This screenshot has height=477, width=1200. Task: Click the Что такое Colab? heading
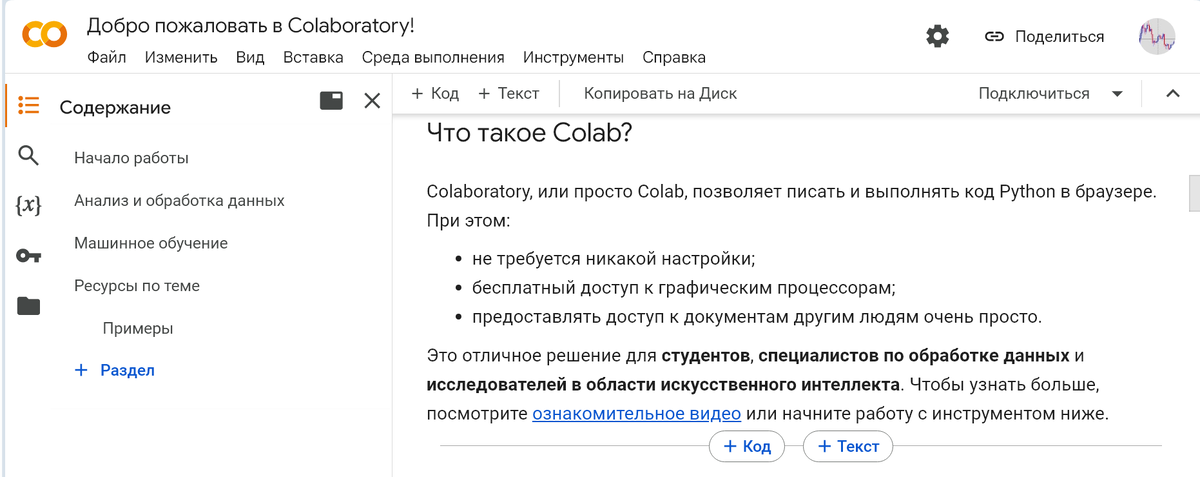pyautogui.click(x=529, y=134)
